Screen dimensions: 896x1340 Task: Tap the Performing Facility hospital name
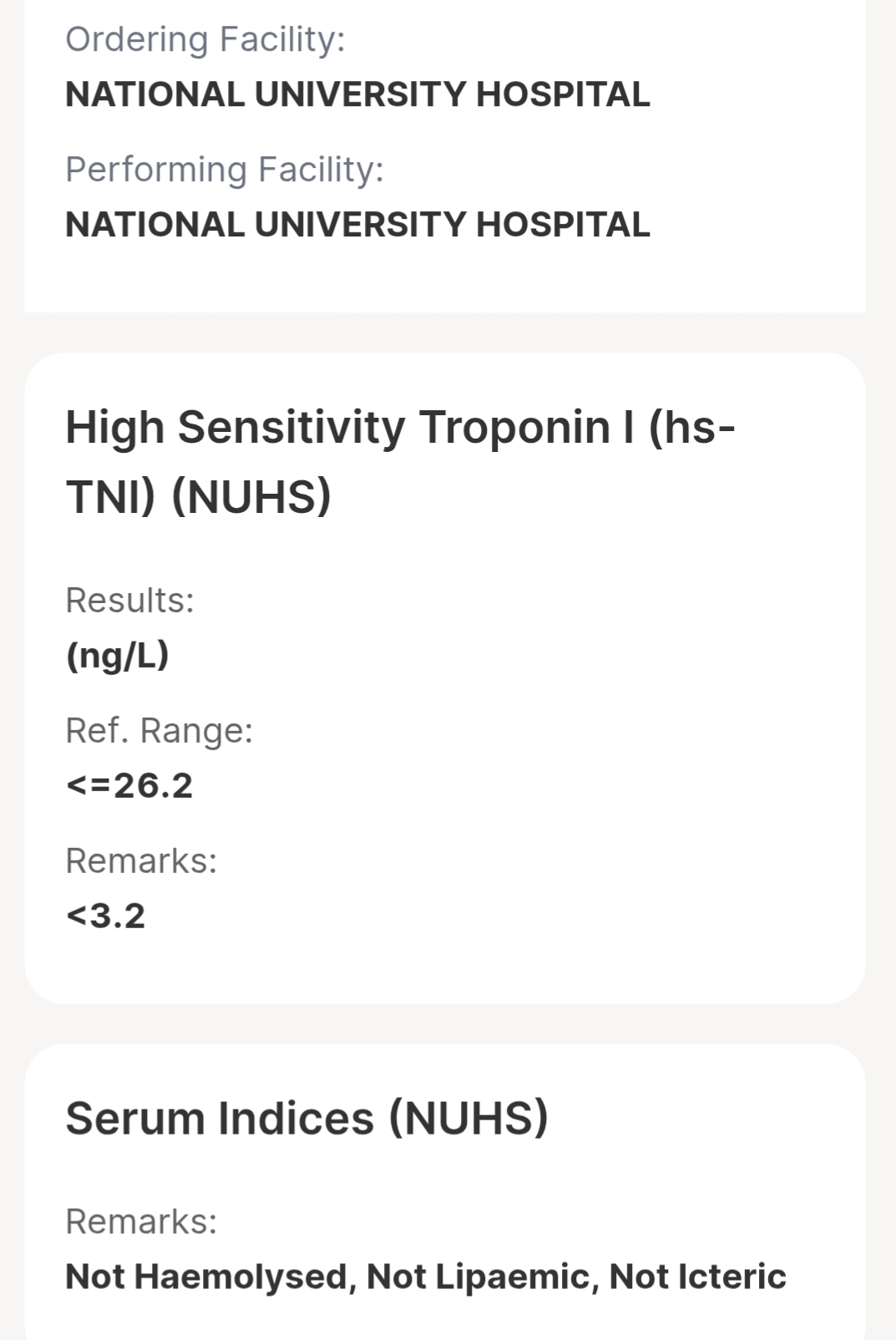tap(357, 225)
